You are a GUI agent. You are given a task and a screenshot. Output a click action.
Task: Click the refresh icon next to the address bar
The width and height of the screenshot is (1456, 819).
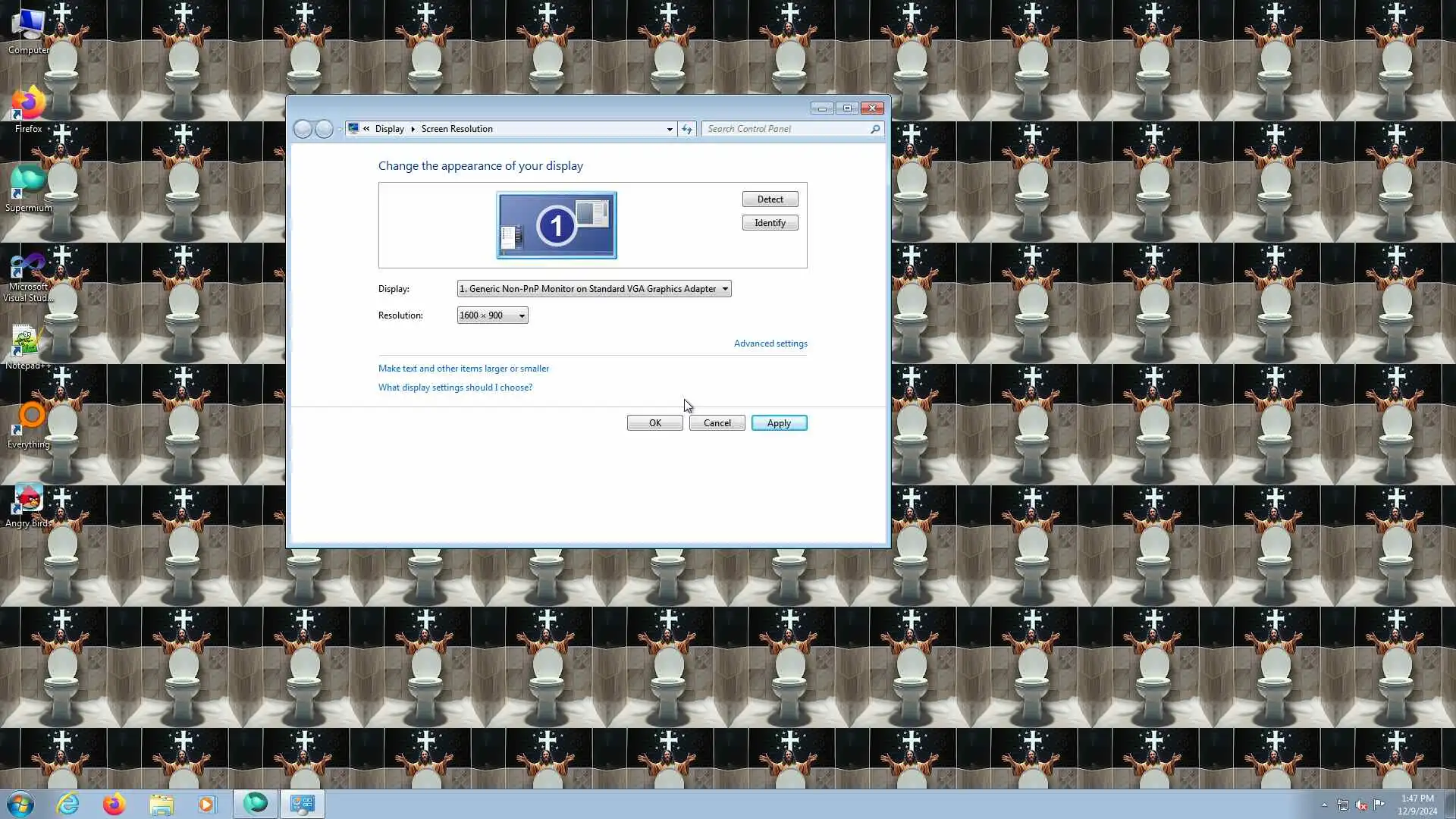(687, 129)
